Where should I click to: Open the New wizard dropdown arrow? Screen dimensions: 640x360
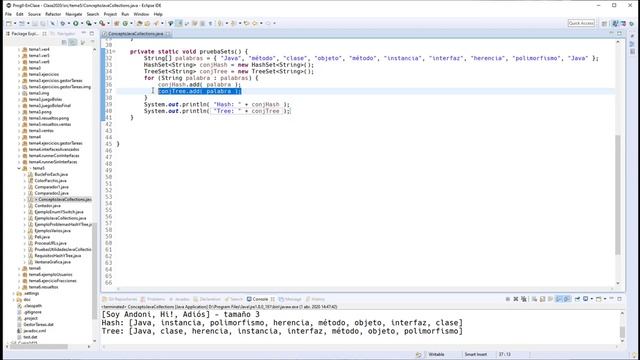(15, 23)
